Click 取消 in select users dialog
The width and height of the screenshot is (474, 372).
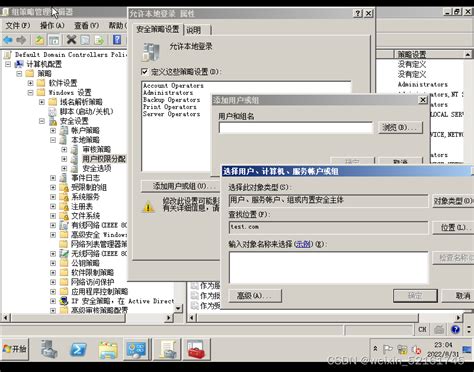click(x=458, y=295)
